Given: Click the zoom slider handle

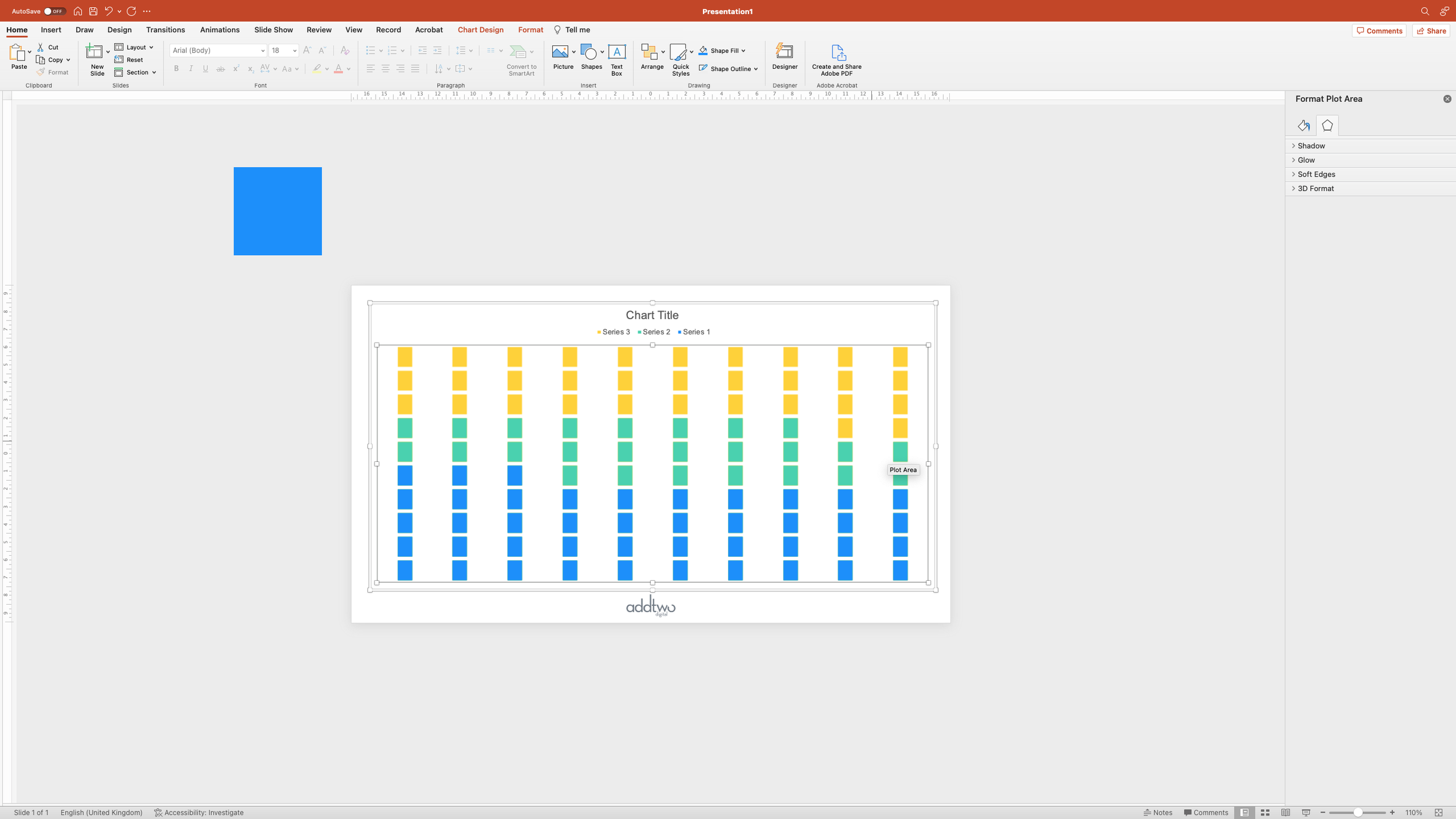Looking at the screenshot, I should [x=1357, y=813].
